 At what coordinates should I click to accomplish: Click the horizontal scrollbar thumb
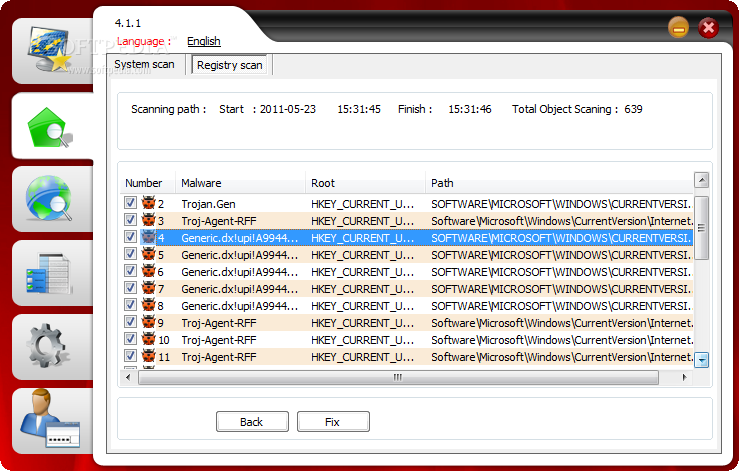(x=398, y=377)
